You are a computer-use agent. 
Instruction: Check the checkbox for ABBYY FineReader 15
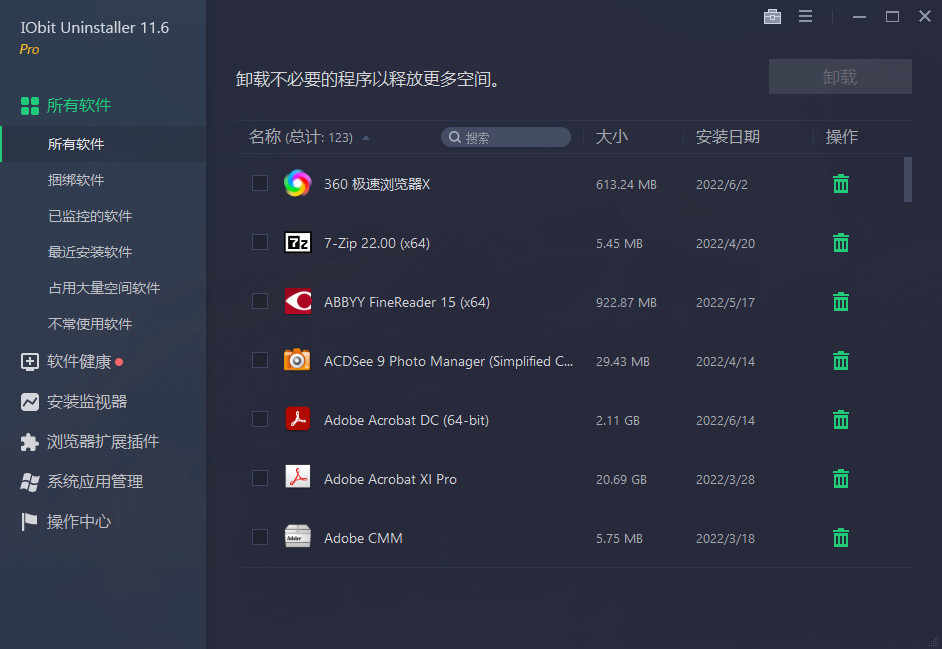pyautogui.click(x=260, y=302)
